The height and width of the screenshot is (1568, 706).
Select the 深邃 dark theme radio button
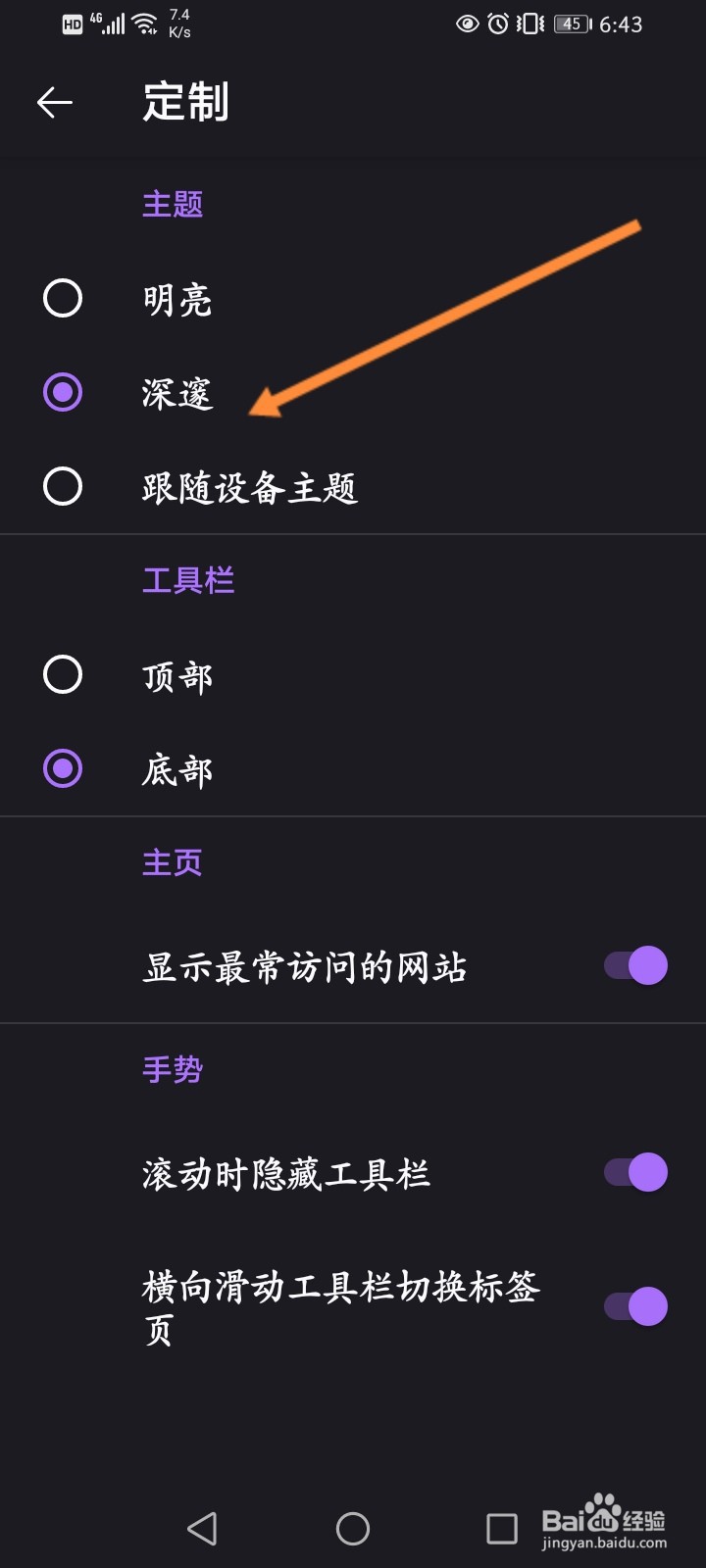pos(63,392)
